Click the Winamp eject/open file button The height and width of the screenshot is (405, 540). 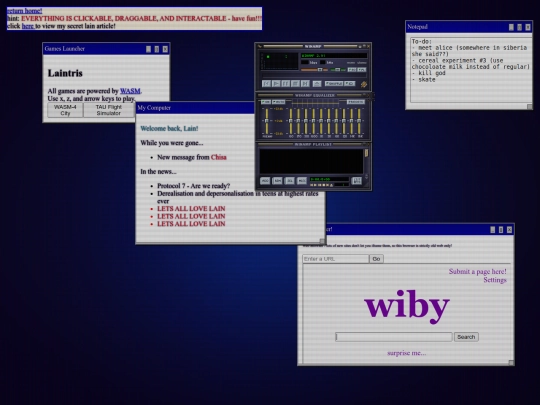317,84
